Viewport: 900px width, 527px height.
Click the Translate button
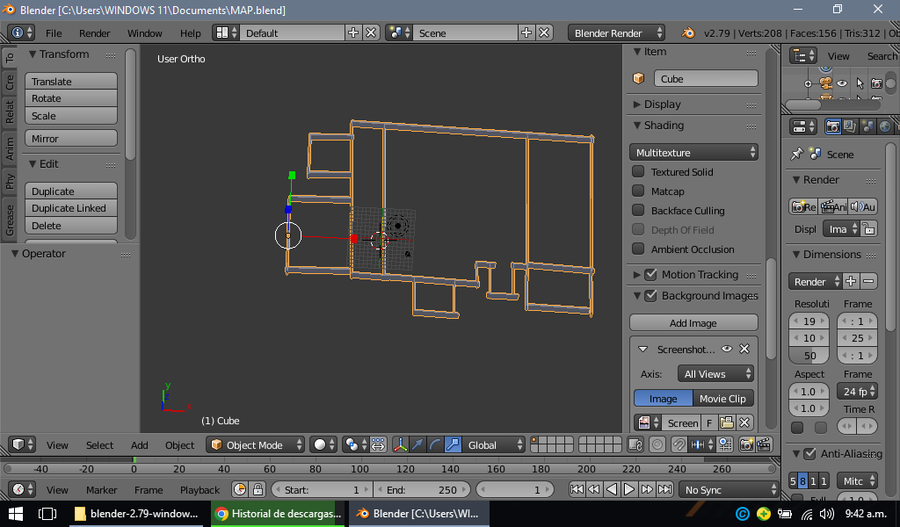pyautogui.click(x=71, y=81)
